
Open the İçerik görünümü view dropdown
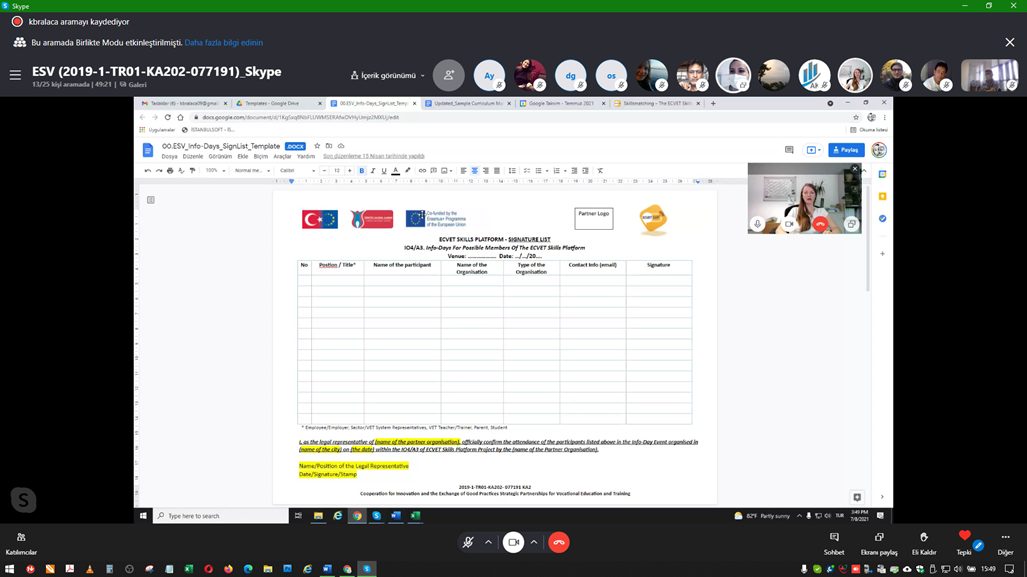(x=388, y=75)
